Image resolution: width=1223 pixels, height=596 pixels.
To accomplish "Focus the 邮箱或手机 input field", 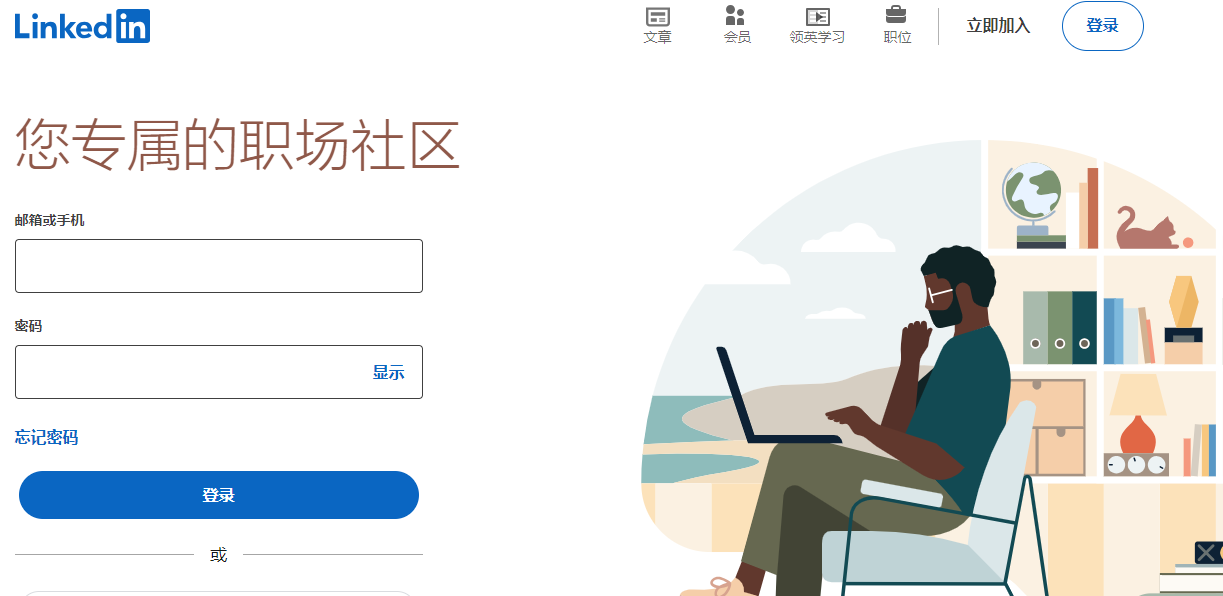I will coord(219,266).
